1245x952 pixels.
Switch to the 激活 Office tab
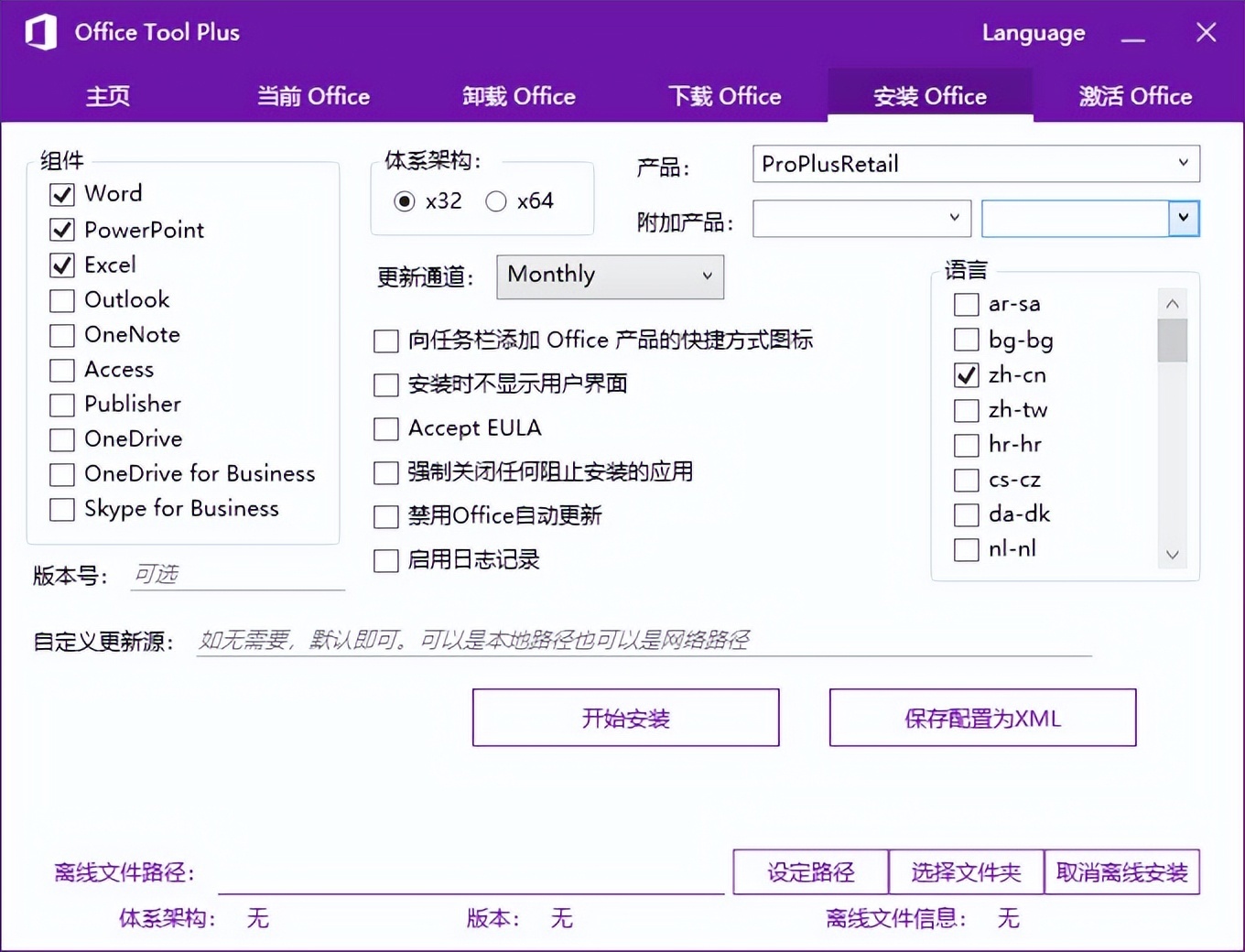coord(1134,95)
